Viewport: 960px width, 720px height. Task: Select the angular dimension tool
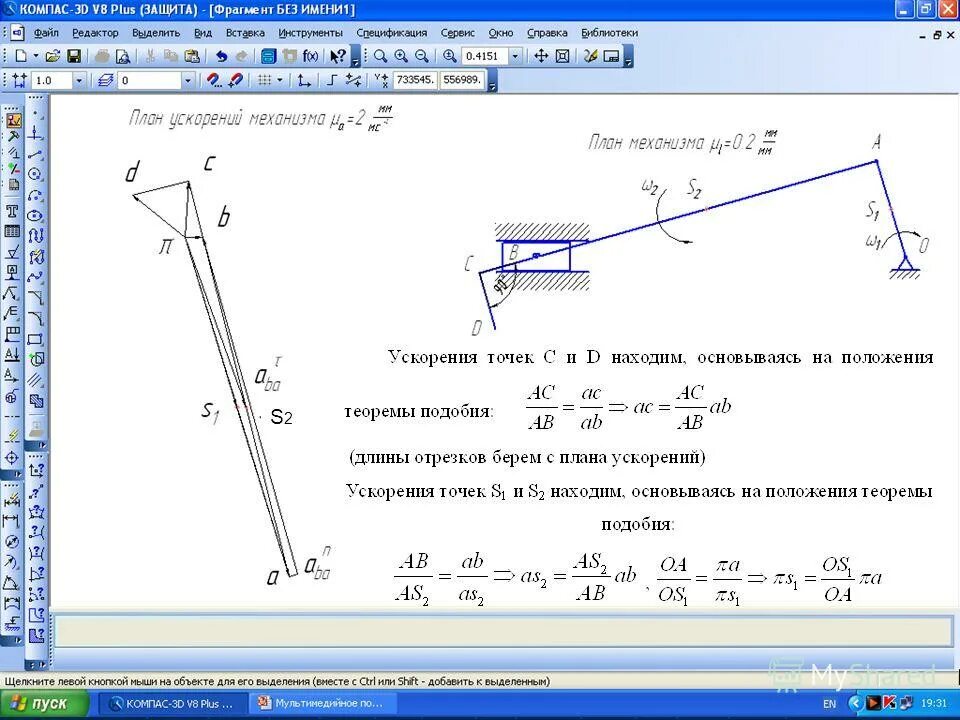[x=12, y=583]
